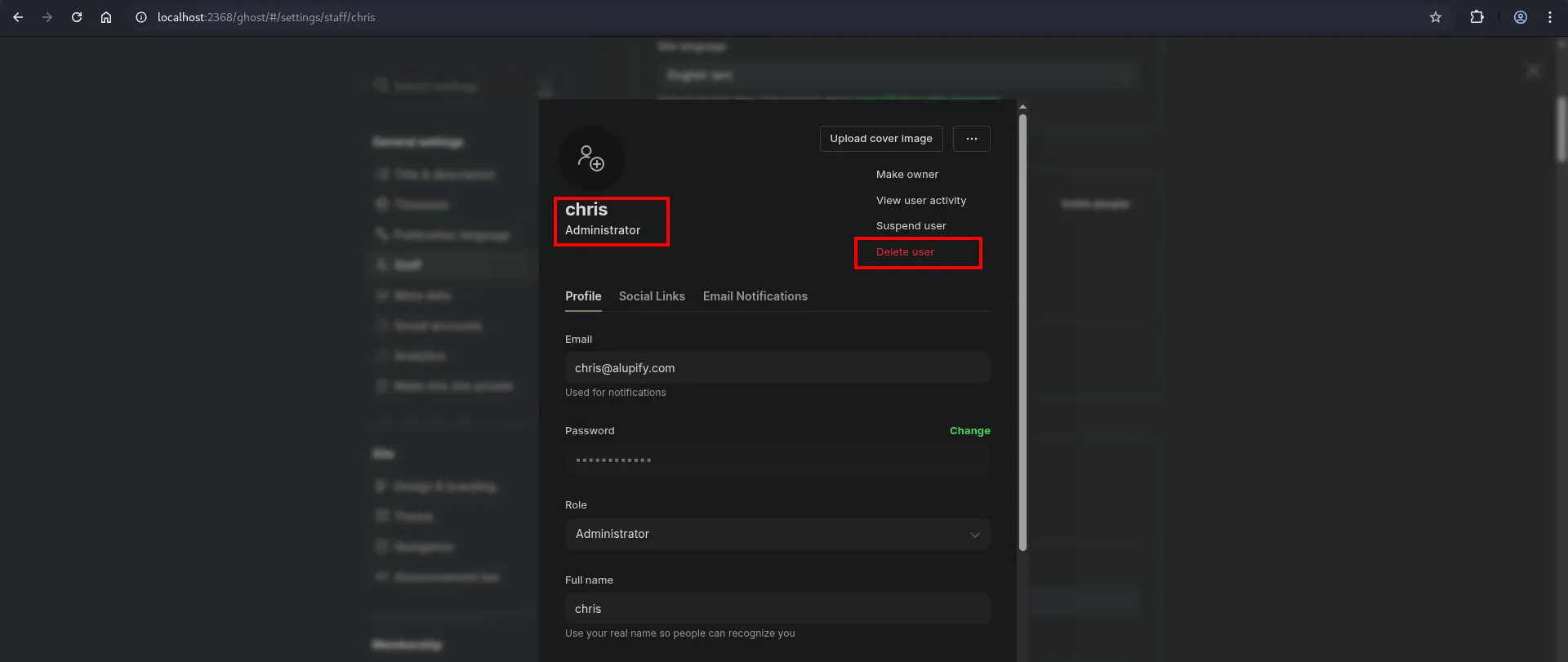Open the three-dots user actions menu
1568x662 pixels.
(971, 139)
